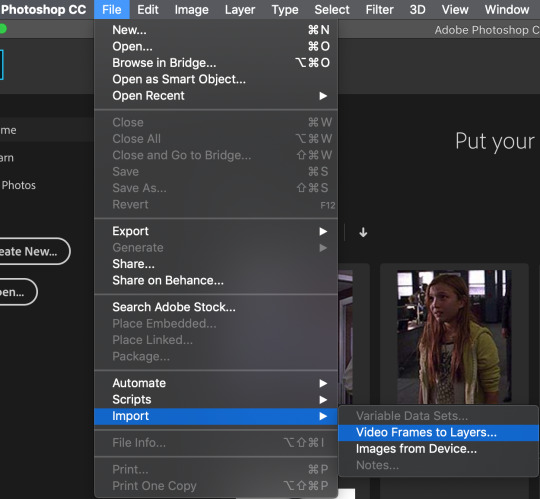Open the View menu

click(x=455, y=10)
